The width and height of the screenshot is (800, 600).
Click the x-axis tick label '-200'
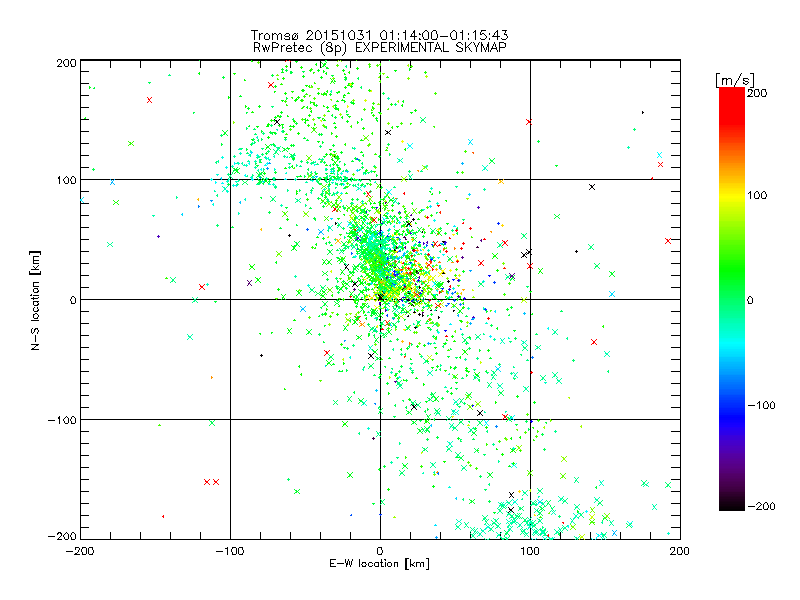pyautogui.click(x=80, y=551)
